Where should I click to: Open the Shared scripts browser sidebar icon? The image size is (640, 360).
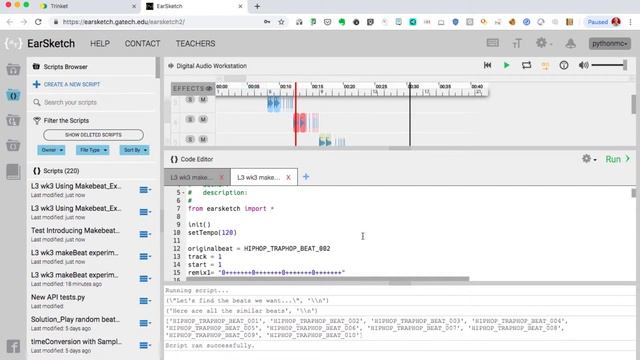pyautogui.click(x=13, y=121)
